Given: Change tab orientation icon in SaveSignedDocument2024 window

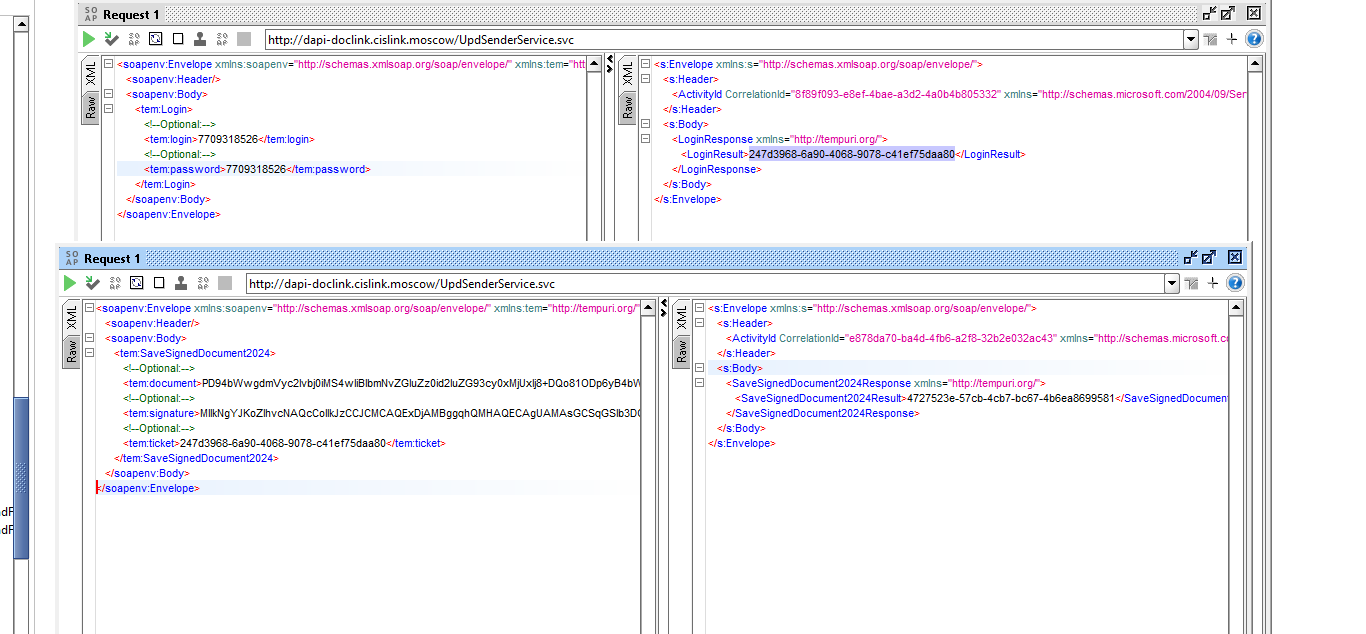Looking at the screenshot, I should click(x=1192, y=284).
